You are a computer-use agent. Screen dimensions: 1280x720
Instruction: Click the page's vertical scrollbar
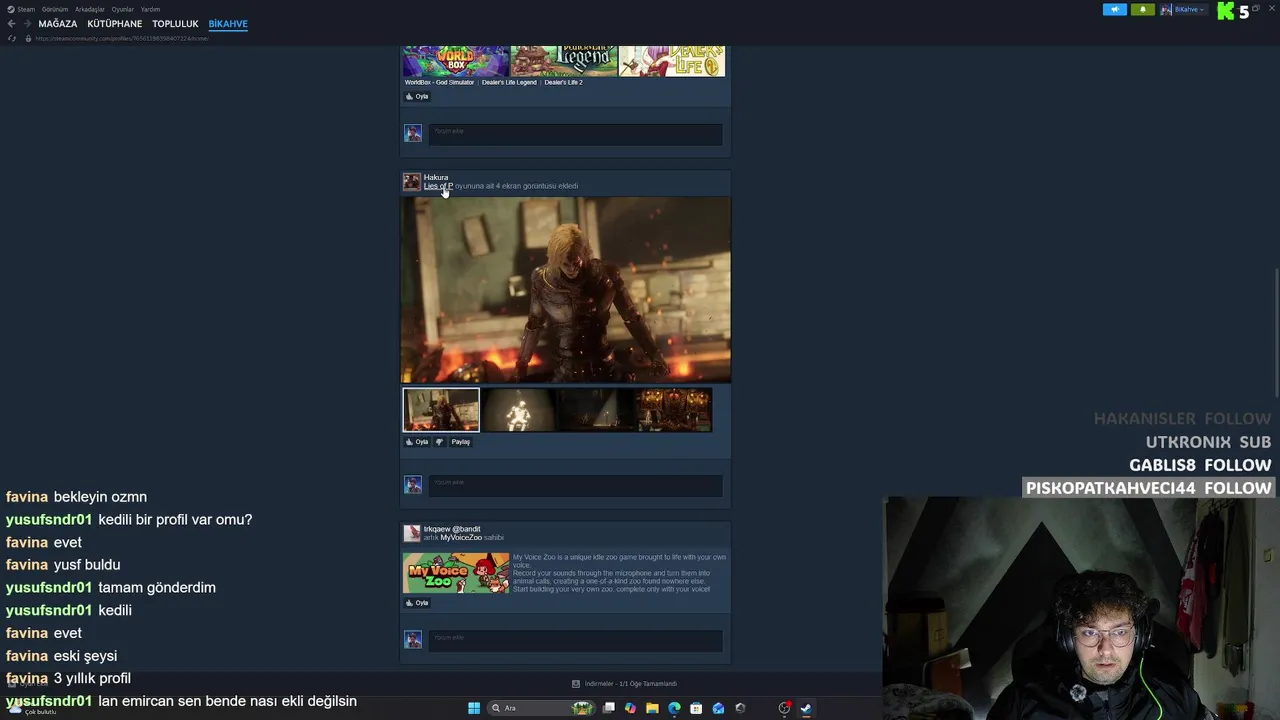pyautogui.click(x=1275, y=335)
